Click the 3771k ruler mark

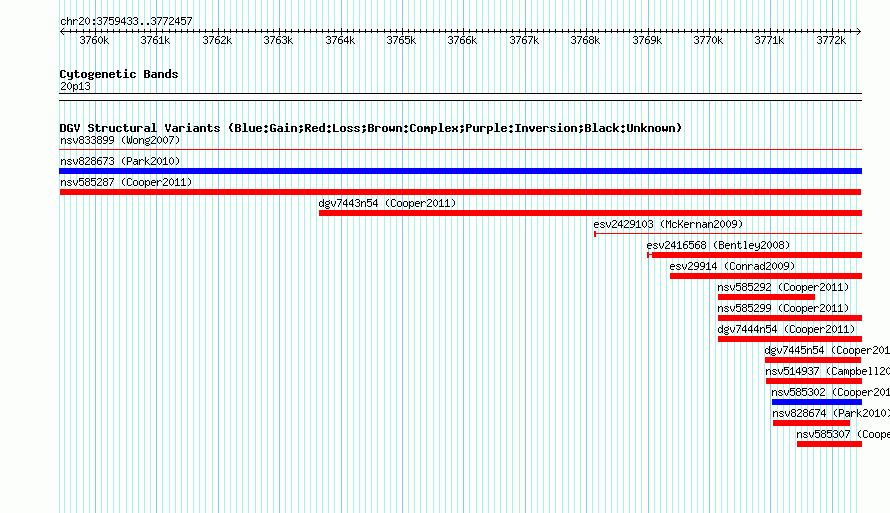[x=769, y=40]
